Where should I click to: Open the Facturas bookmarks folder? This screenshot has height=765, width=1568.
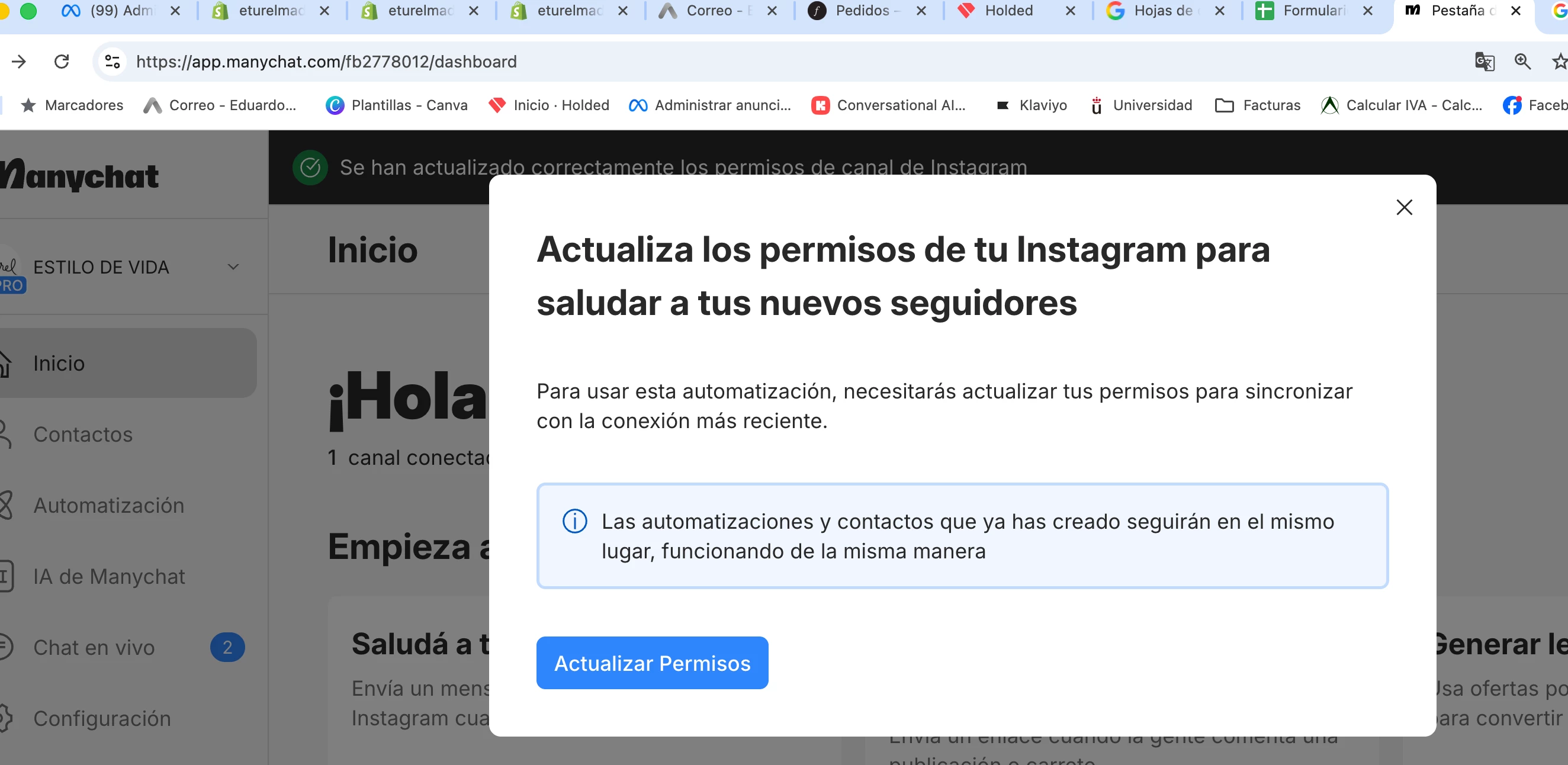pyautogui.click(x=1258, y=105)
